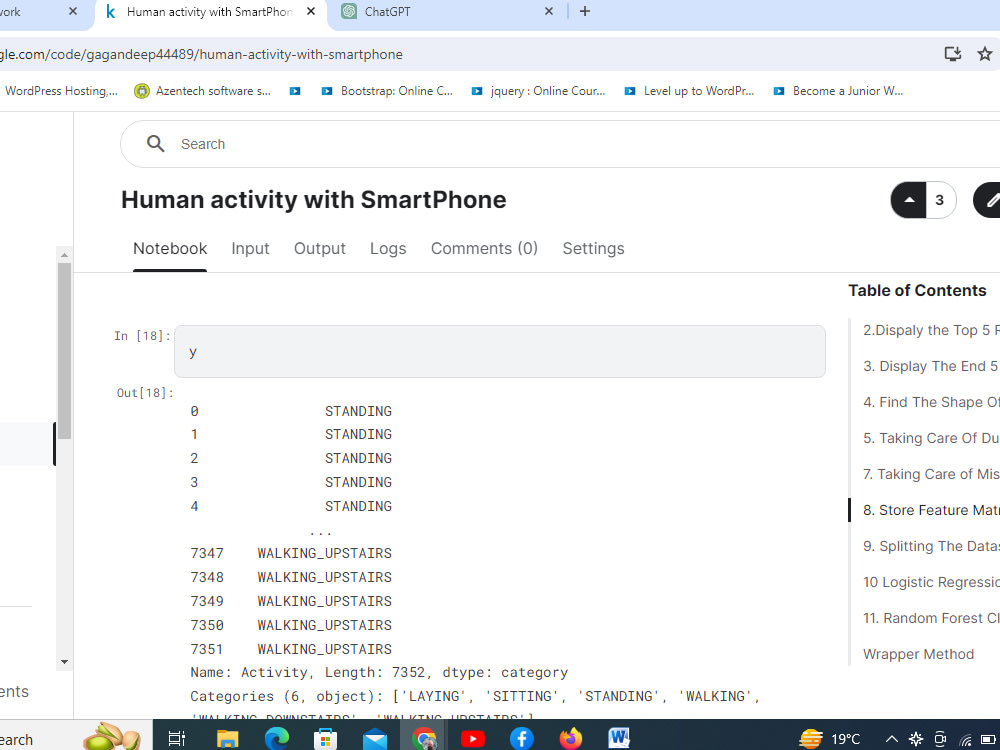Click the left sidebar scroll up arrow
Image resolution: width=1000 pixels, height=750 pixels.
point(64,254)
